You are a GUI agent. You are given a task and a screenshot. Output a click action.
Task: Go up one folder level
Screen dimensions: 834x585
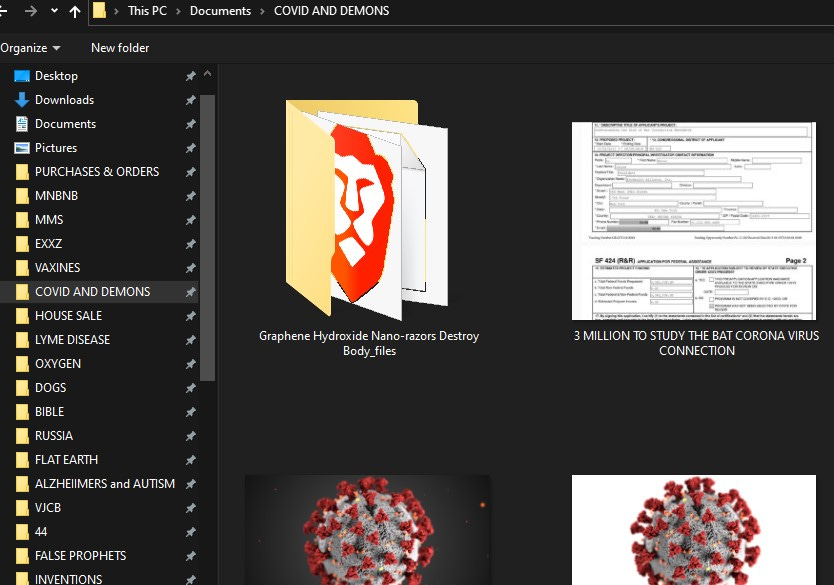click(75, 11)
